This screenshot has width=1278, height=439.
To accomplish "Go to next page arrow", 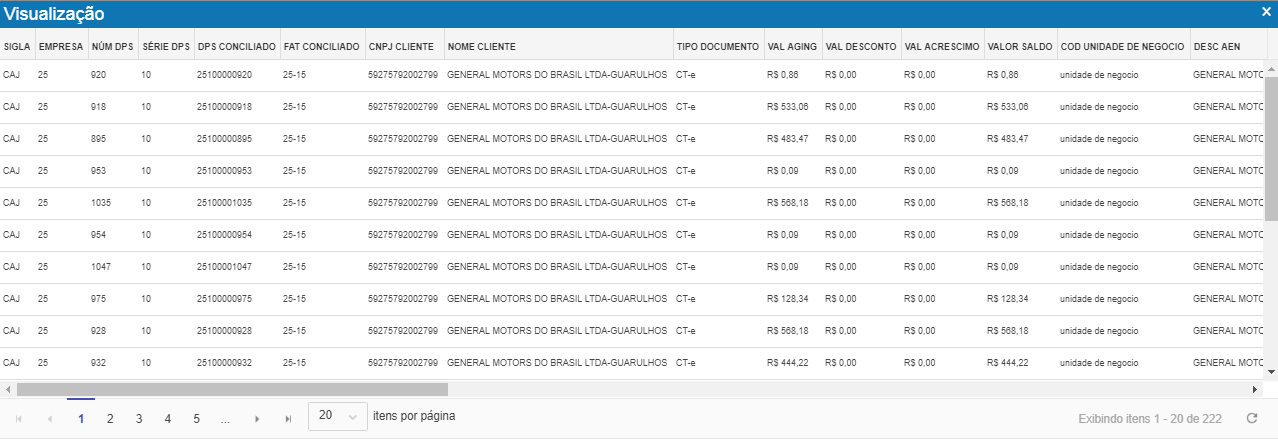I will [257, 419].
